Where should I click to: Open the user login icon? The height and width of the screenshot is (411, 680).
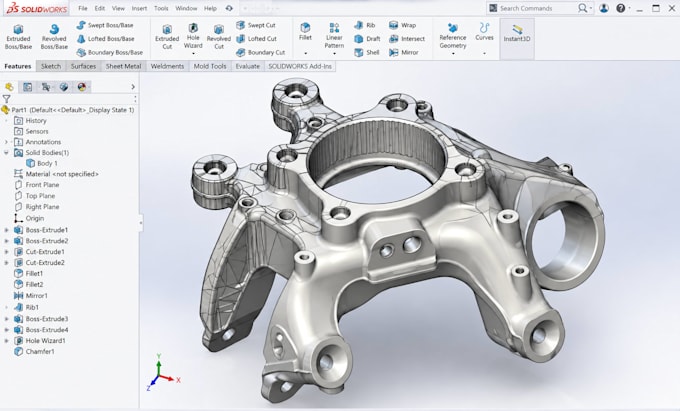tap(604, 8)
